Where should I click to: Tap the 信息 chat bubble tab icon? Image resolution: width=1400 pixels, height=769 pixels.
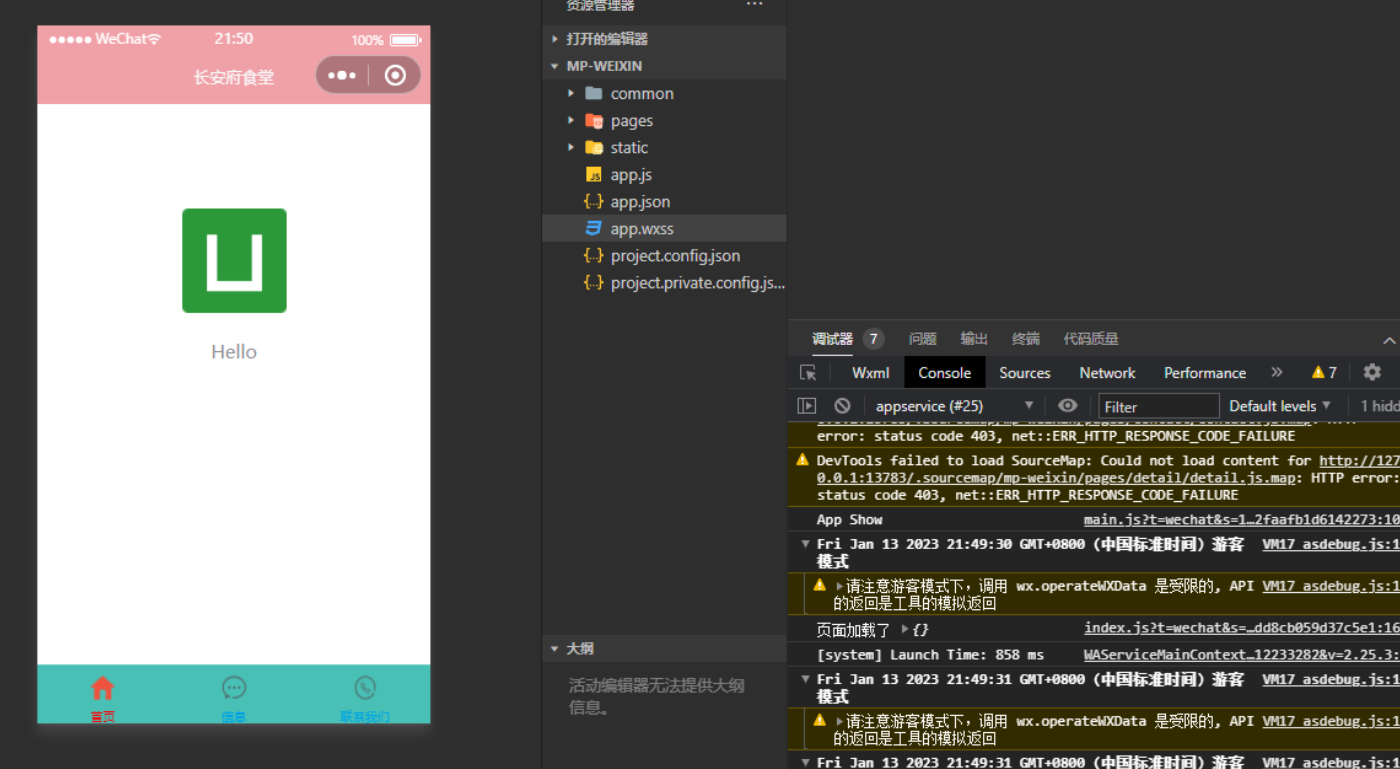tap(234, 688)
